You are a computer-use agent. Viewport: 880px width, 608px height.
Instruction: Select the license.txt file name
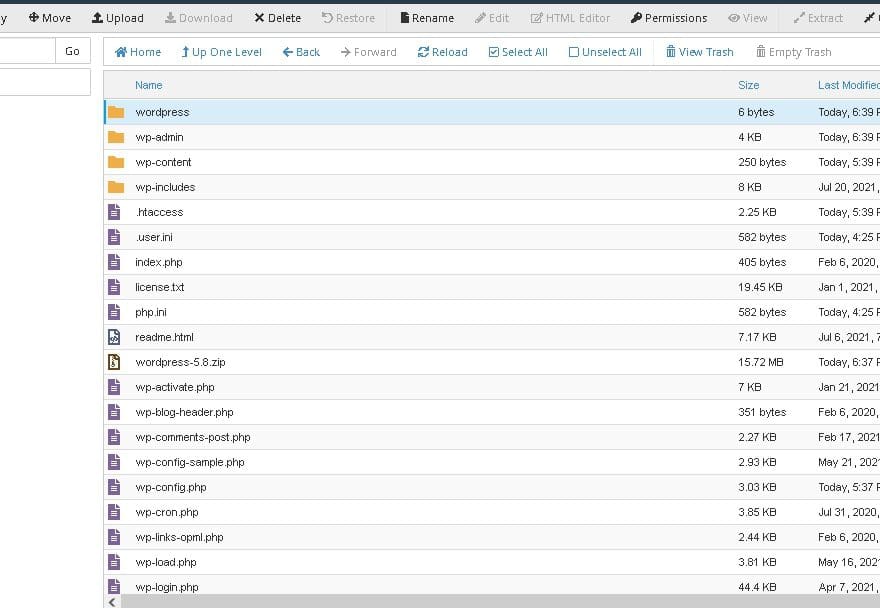pos(159,287)
